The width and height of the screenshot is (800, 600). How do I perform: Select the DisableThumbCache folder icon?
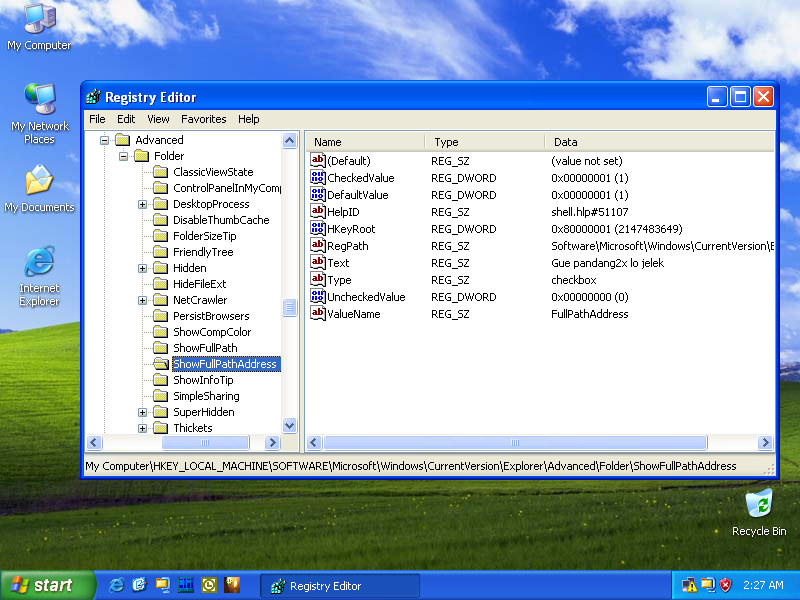(x=161, y=220)
